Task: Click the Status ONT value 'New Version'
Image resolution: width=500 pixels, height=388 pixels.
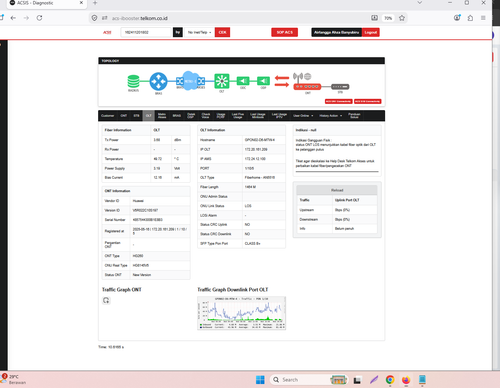Action: 142,275
